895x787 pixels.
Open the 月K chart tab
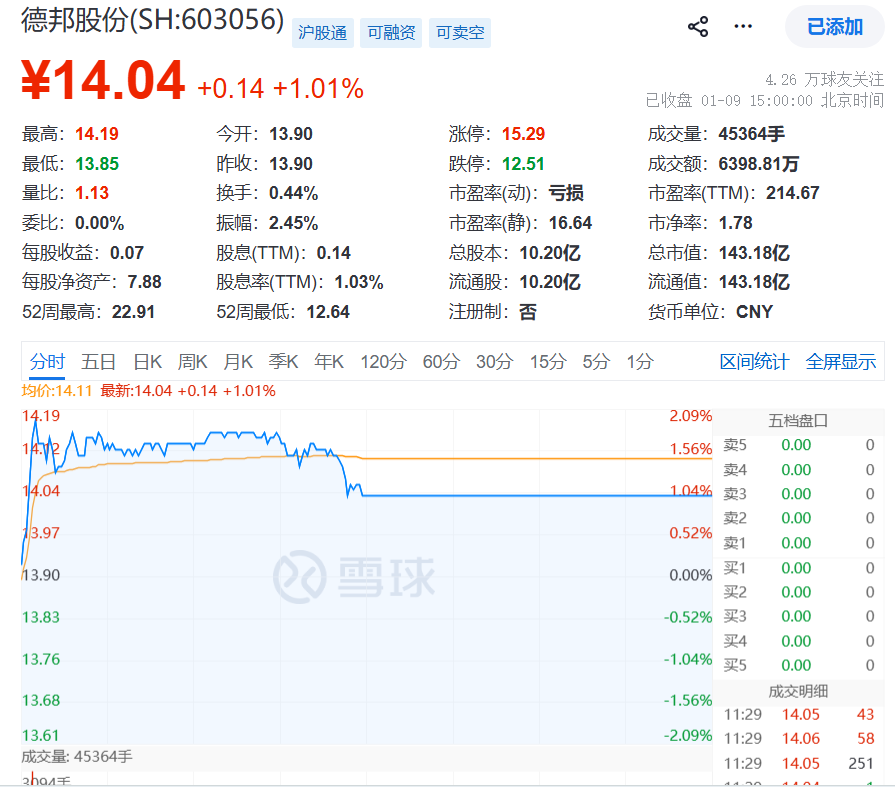coord(238,362)
